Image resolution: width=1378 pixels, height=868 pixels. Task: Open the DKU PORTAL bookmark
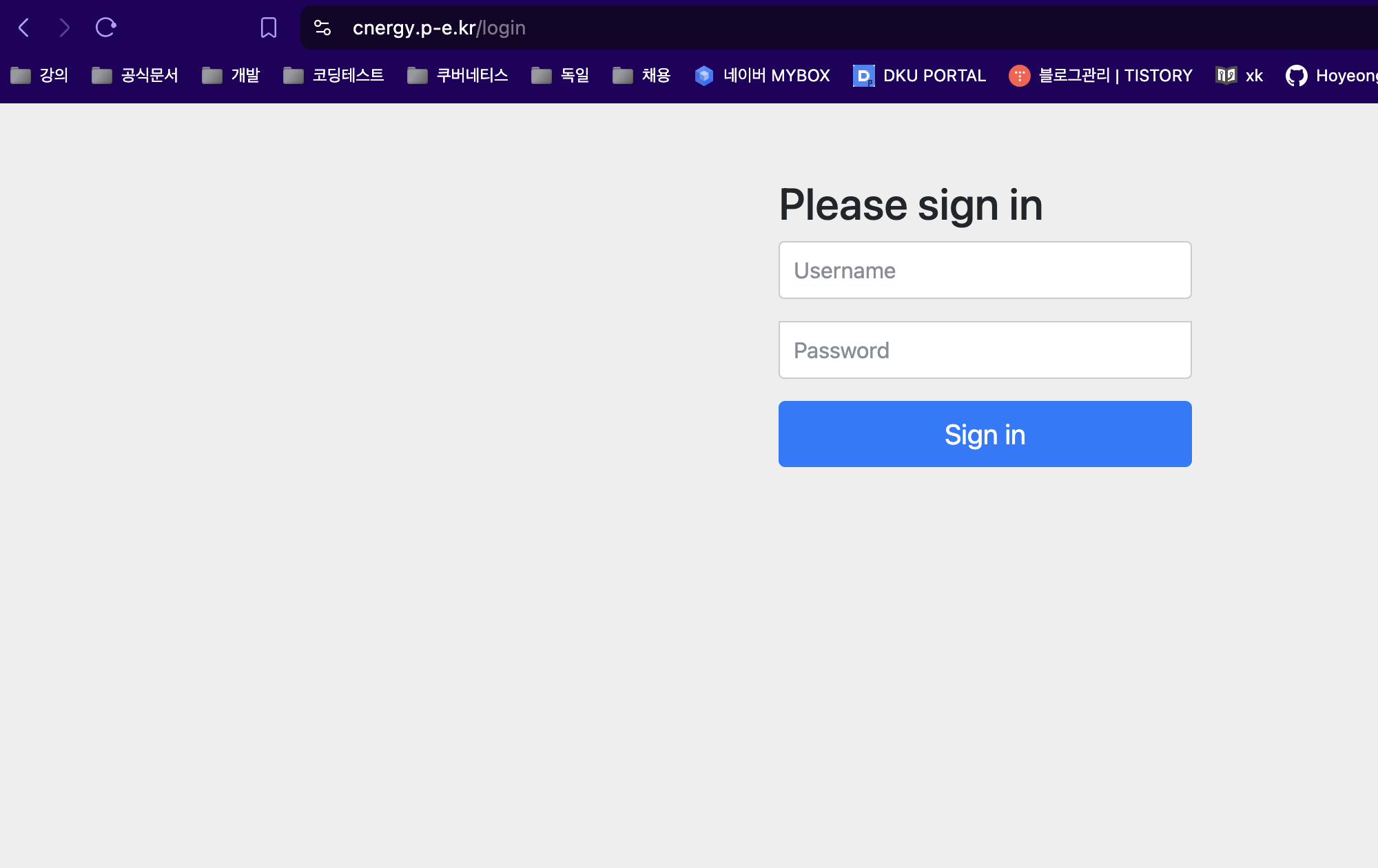tap(919, 75)
